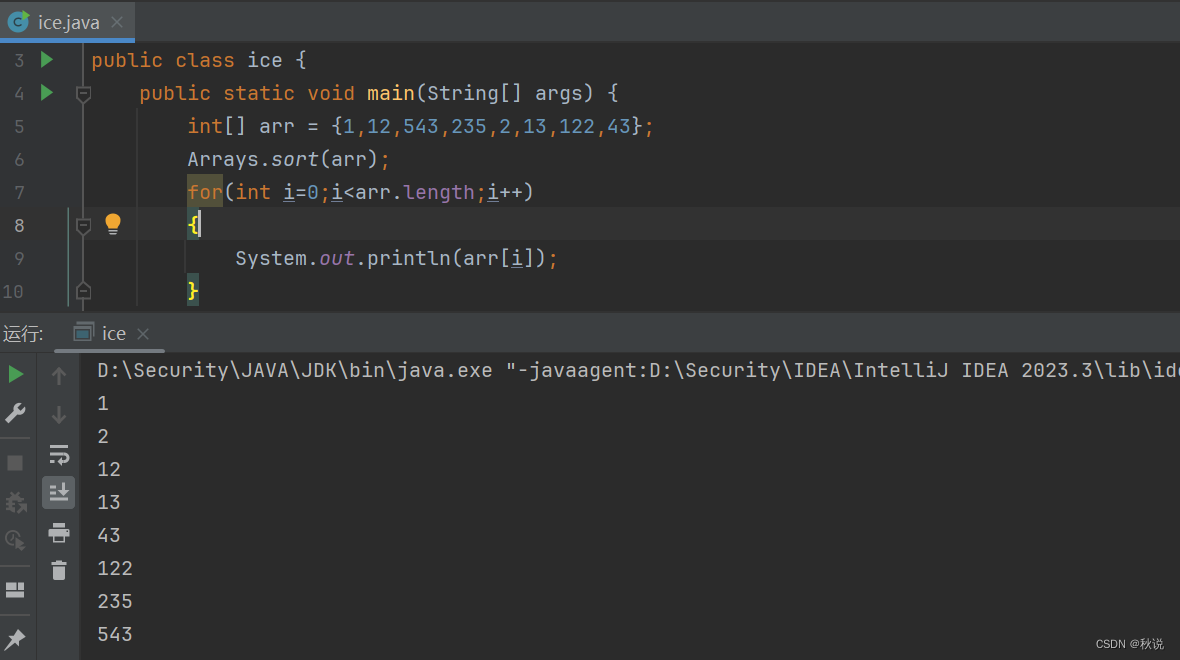Screen dimensions: 1180x660
Task: Click the 'for' keyword on line 7
Action: point(205,193)
